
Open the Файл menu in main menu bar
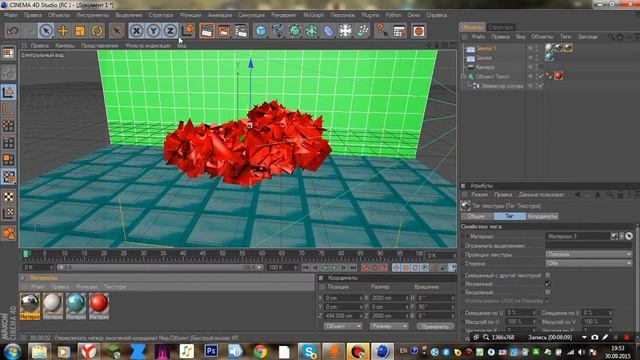point(11,15)
